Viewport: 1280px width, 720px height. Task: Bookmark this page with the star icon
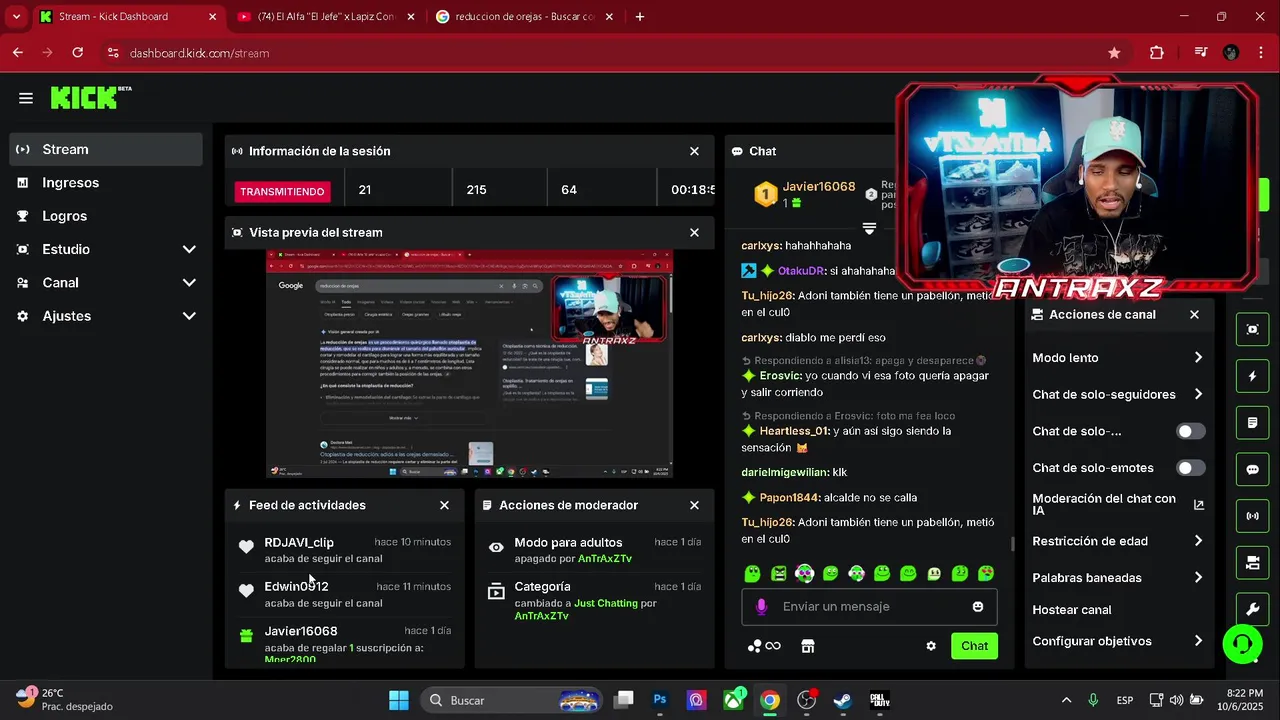(x=1114, y=53)
